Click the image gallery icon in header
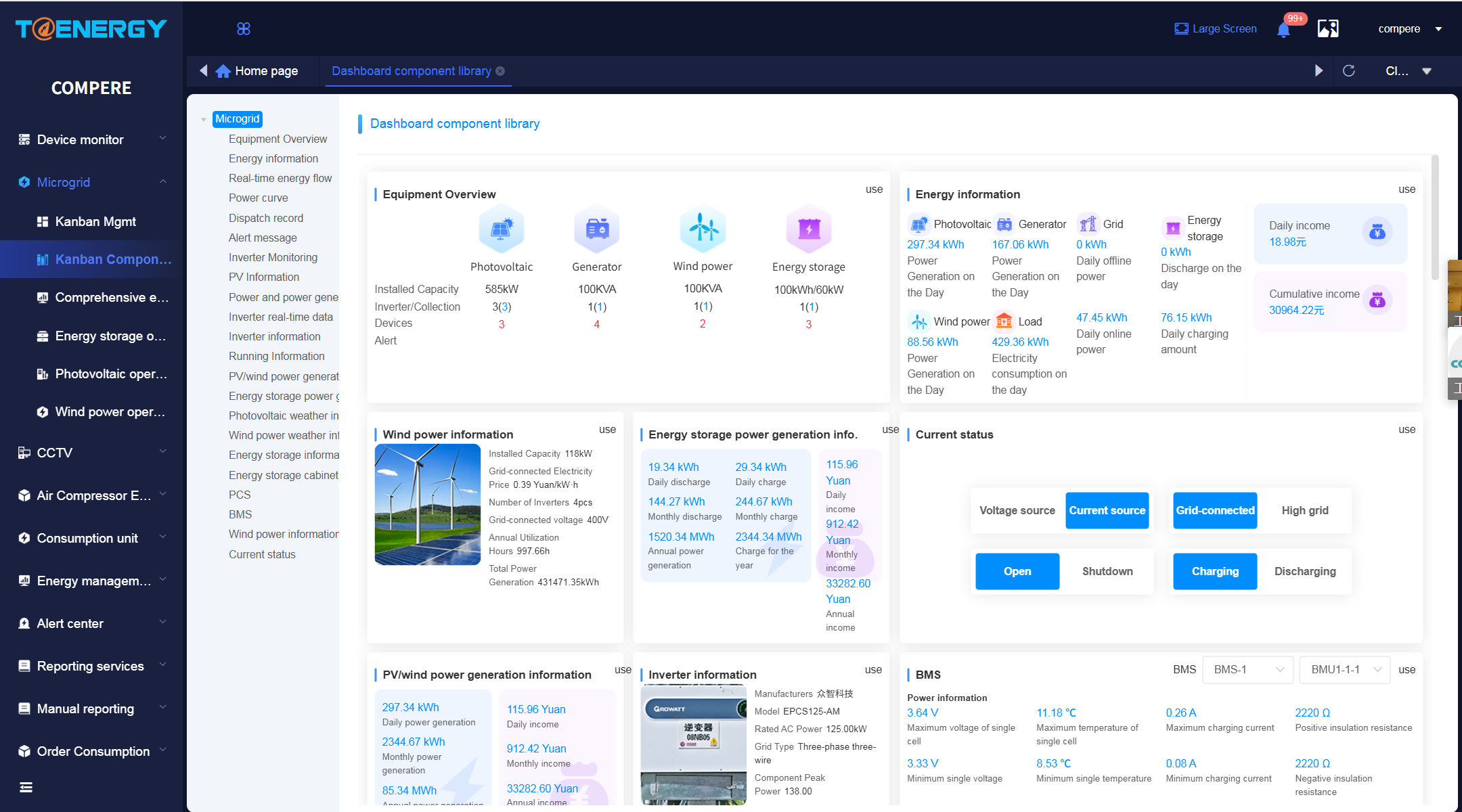 [1328, 28]
